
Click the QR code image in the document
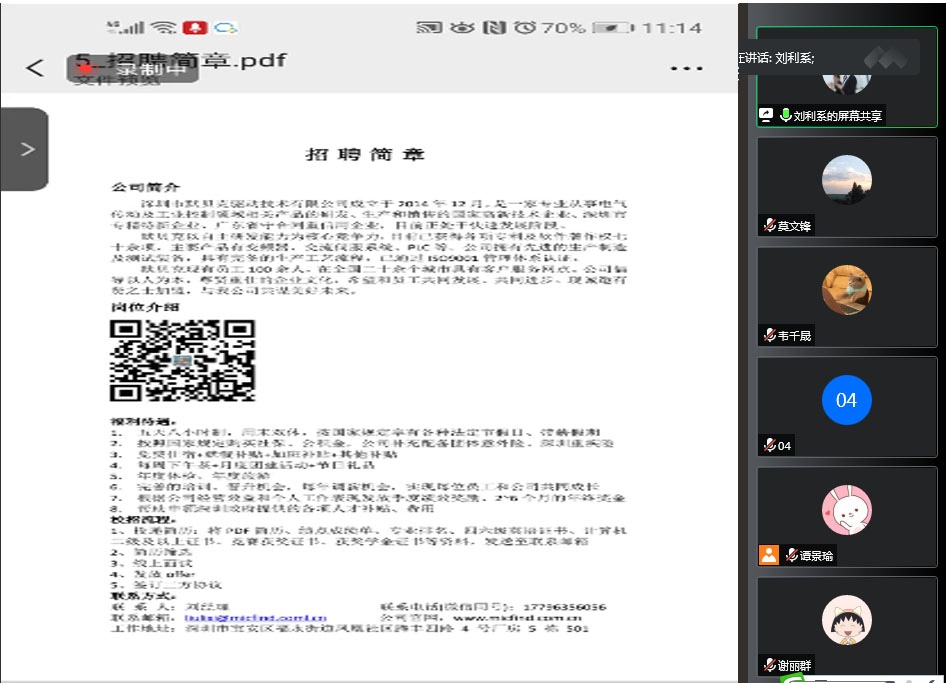(182, 360)
